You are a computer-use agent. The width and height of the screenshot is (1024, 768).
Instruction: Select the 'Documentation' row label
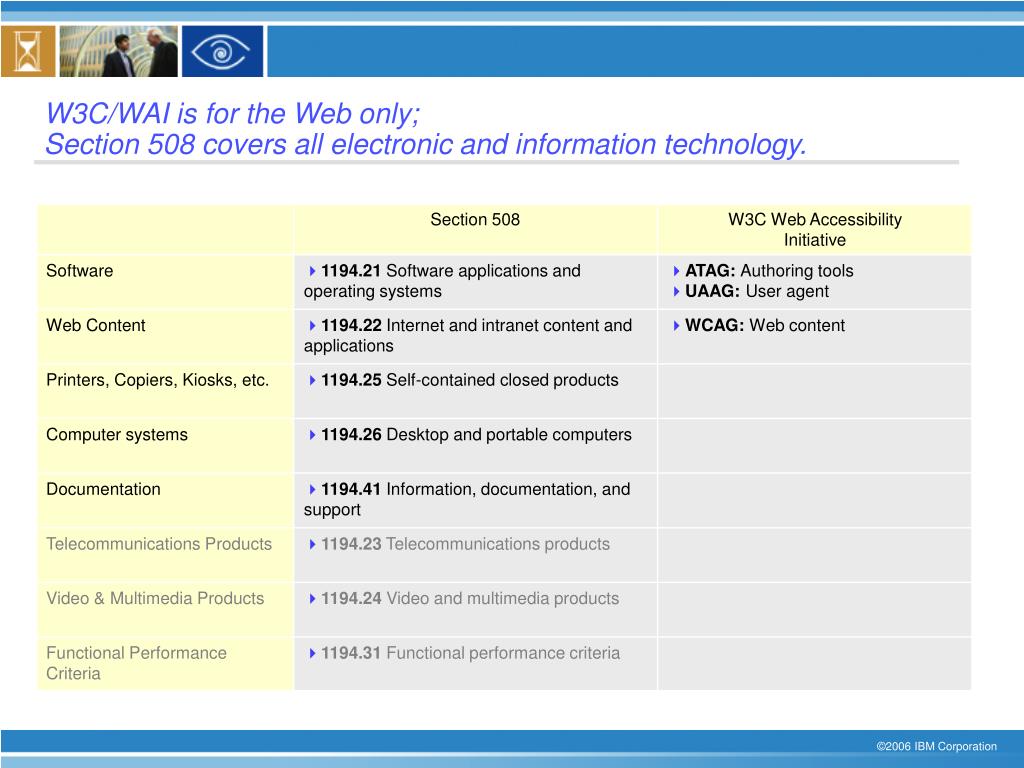pos(103,489)
